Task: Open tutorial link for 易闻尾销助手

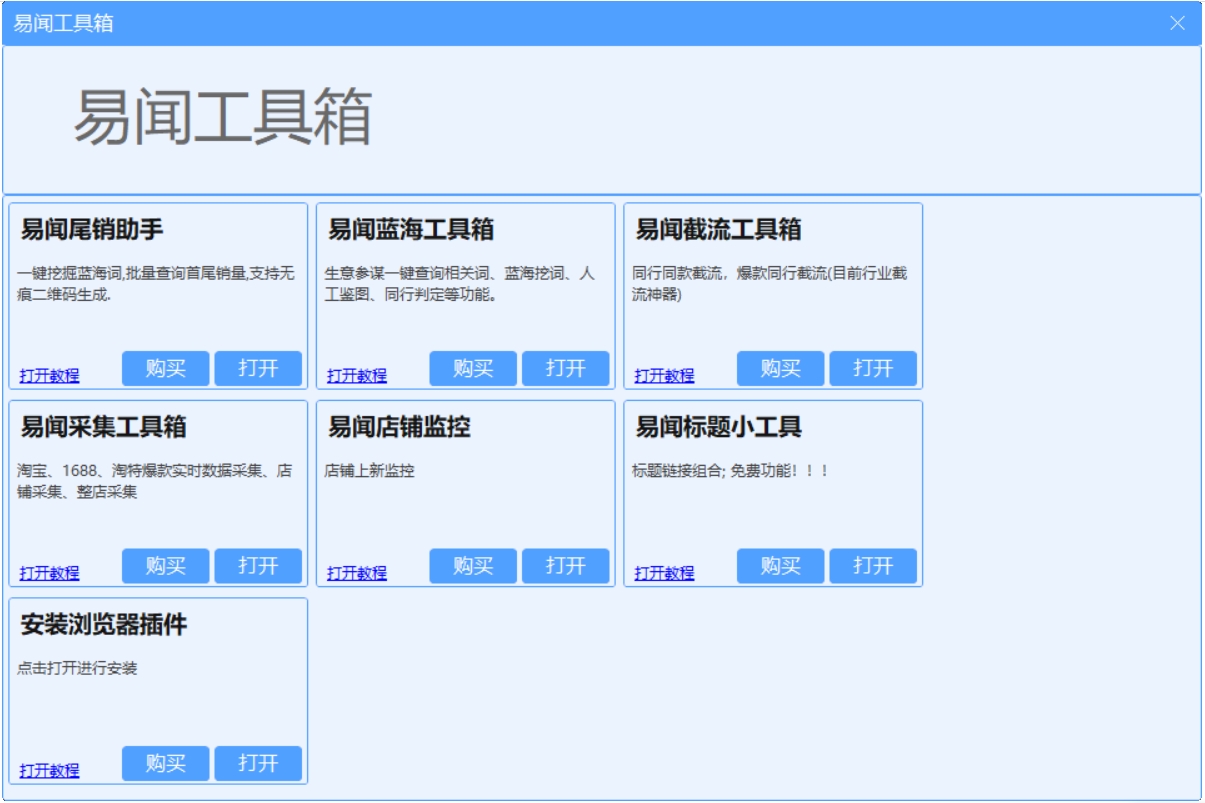Action: (50, 376)
